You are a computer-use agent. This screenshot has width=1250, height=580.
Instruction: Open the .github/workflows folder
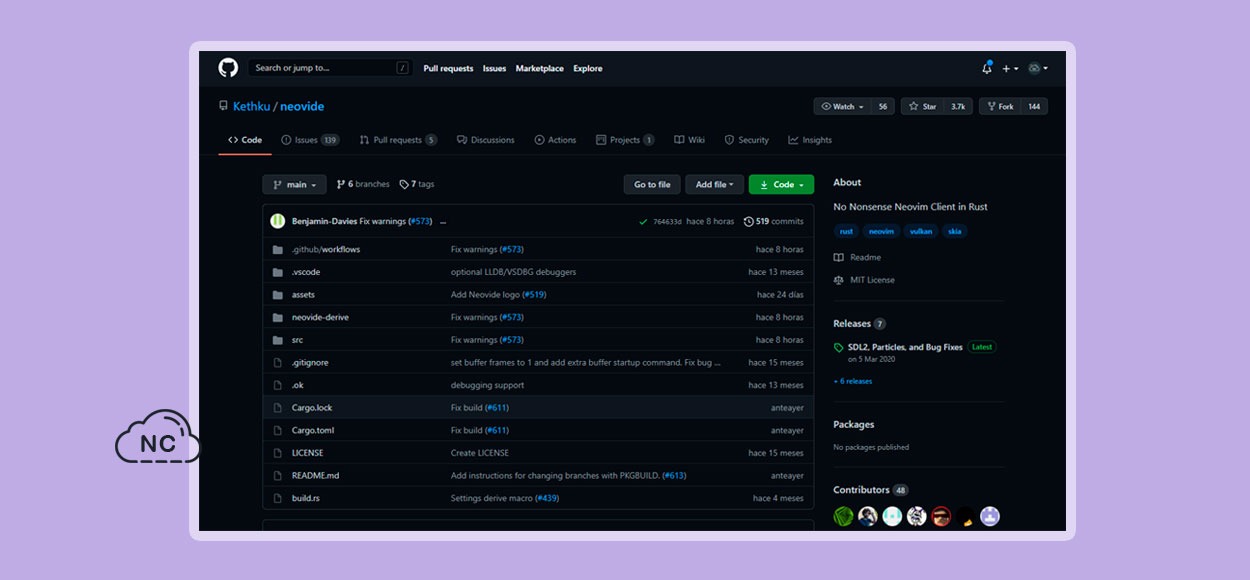coord(326,249)
